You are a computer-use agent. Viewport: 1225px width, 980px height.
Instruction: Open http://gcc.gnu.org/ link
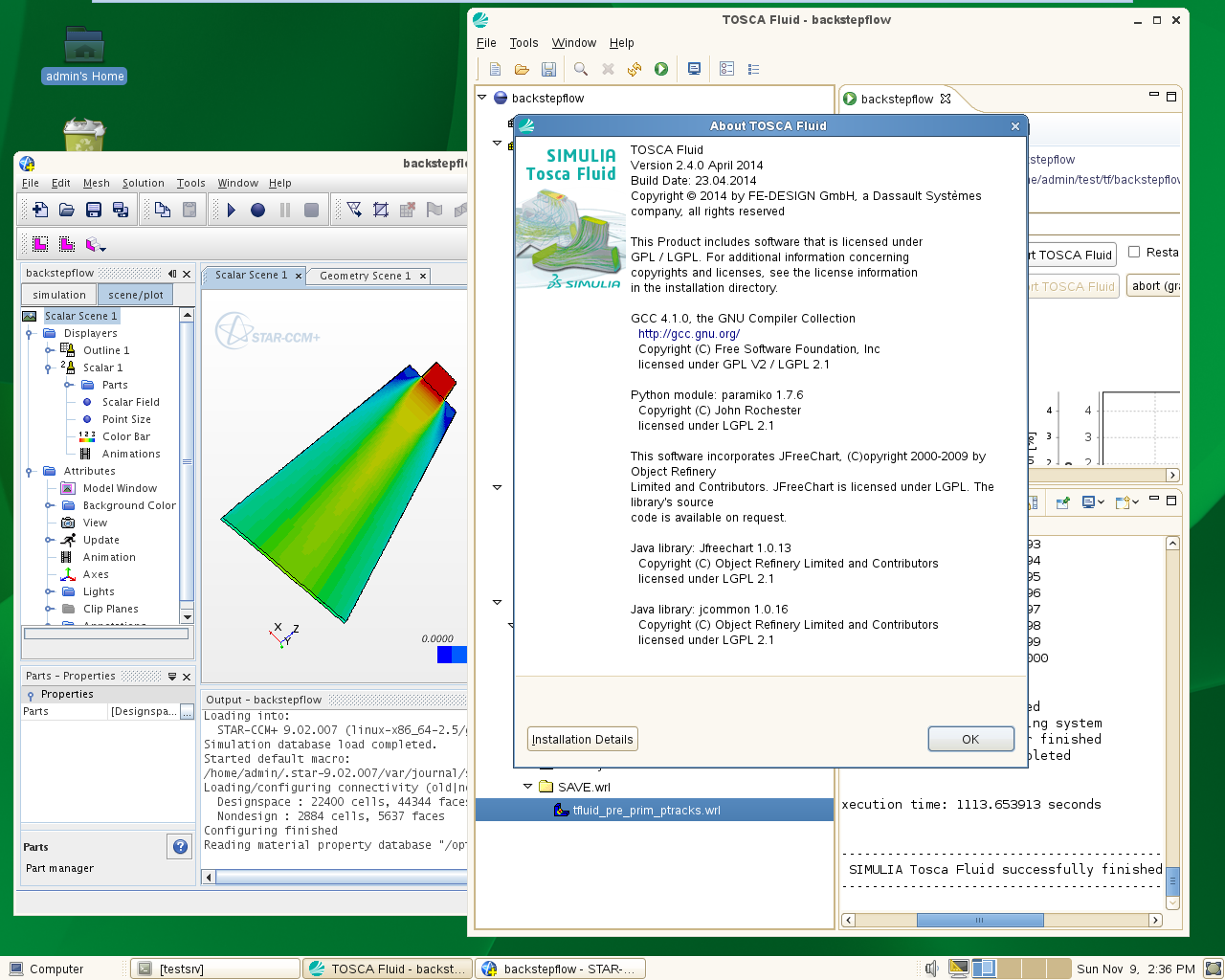689,334
